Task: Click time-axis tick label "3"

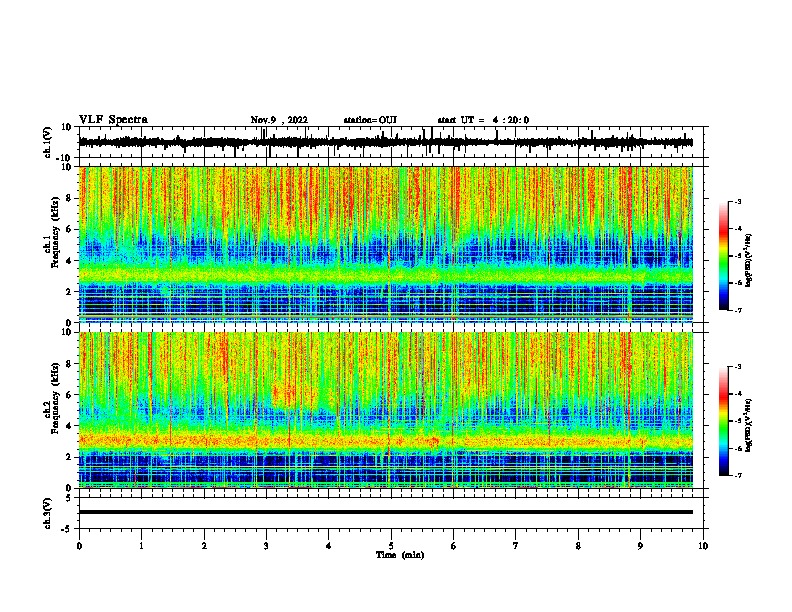Action: pyautogui.click(x=266, y=546)
